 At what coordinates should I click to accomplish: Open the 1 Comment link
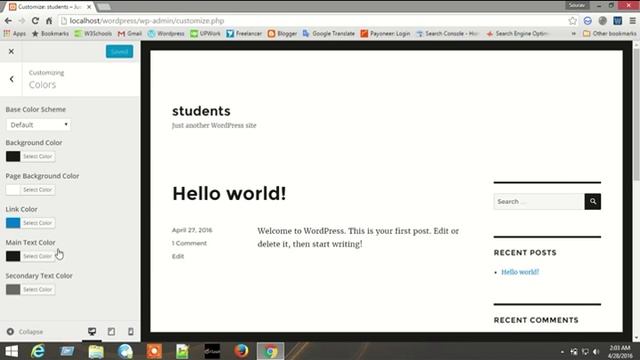click(x=189, y=243)
